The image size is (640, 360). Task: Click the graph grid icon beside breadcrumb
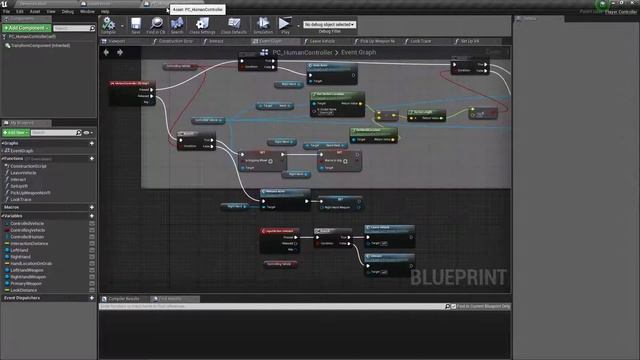pyautogui.click(x=264, y=52)
